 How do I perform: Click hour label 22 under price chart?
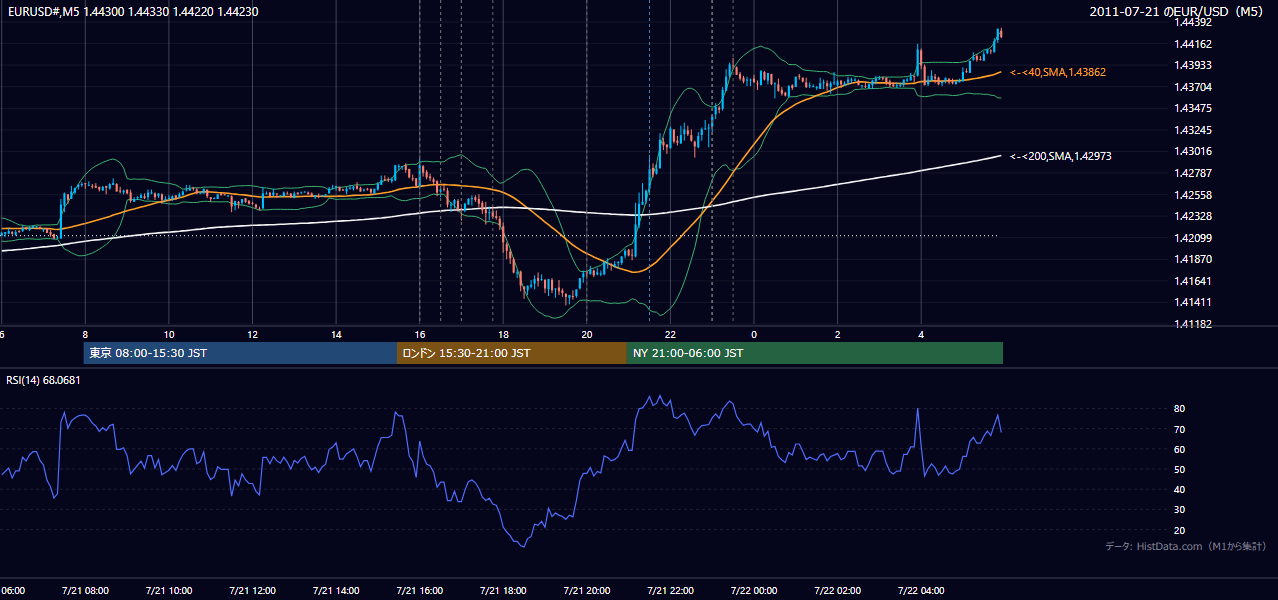tap(670, 334)
